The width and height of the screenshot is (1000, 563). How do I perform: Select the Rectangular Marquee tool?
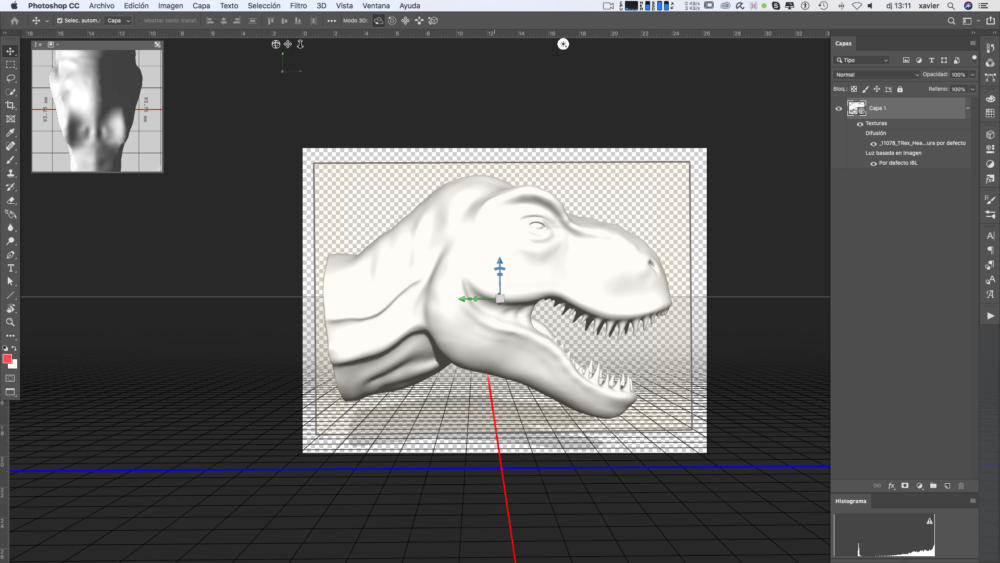(11, 64)
